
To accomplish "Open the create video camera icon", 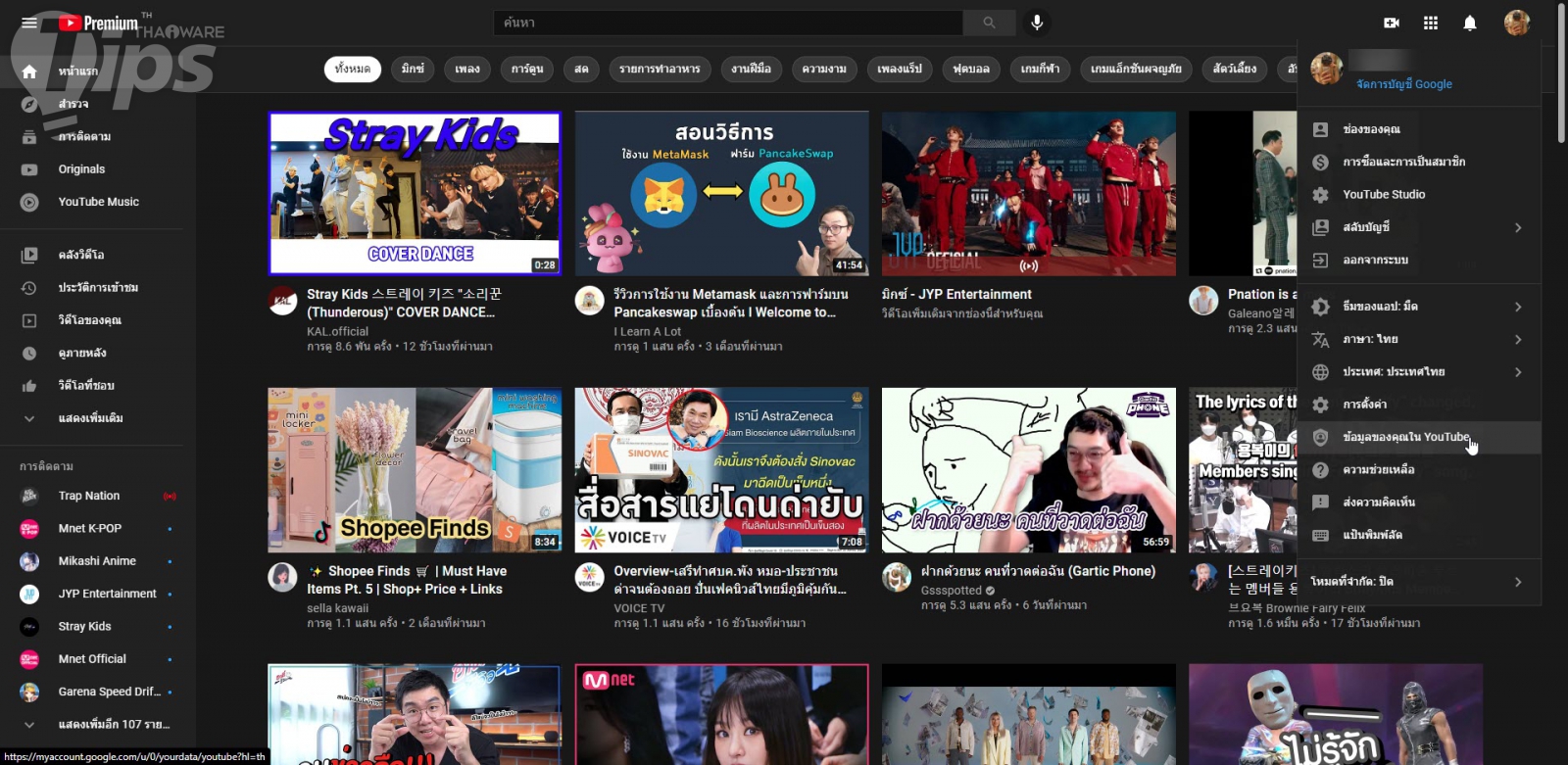I will tap(1392, 23).
